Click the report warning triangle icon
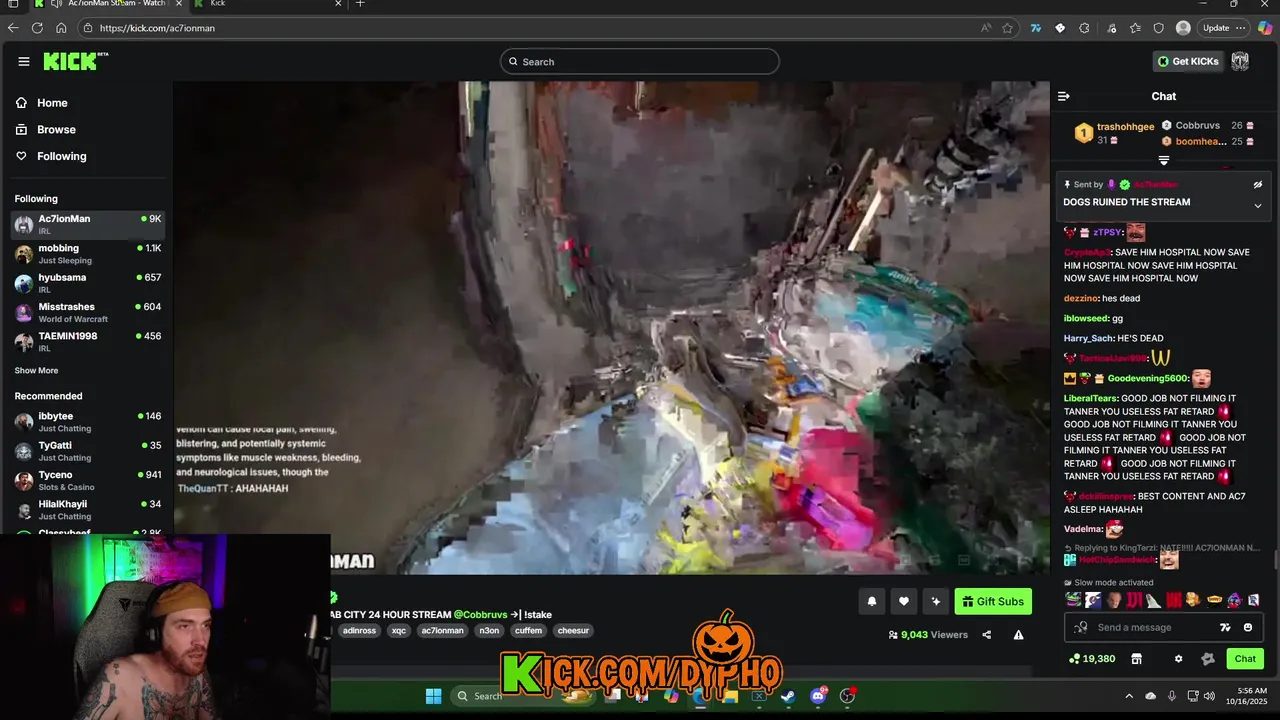The width and height of the screenshot is (1280, 720). click(1018, 635)
